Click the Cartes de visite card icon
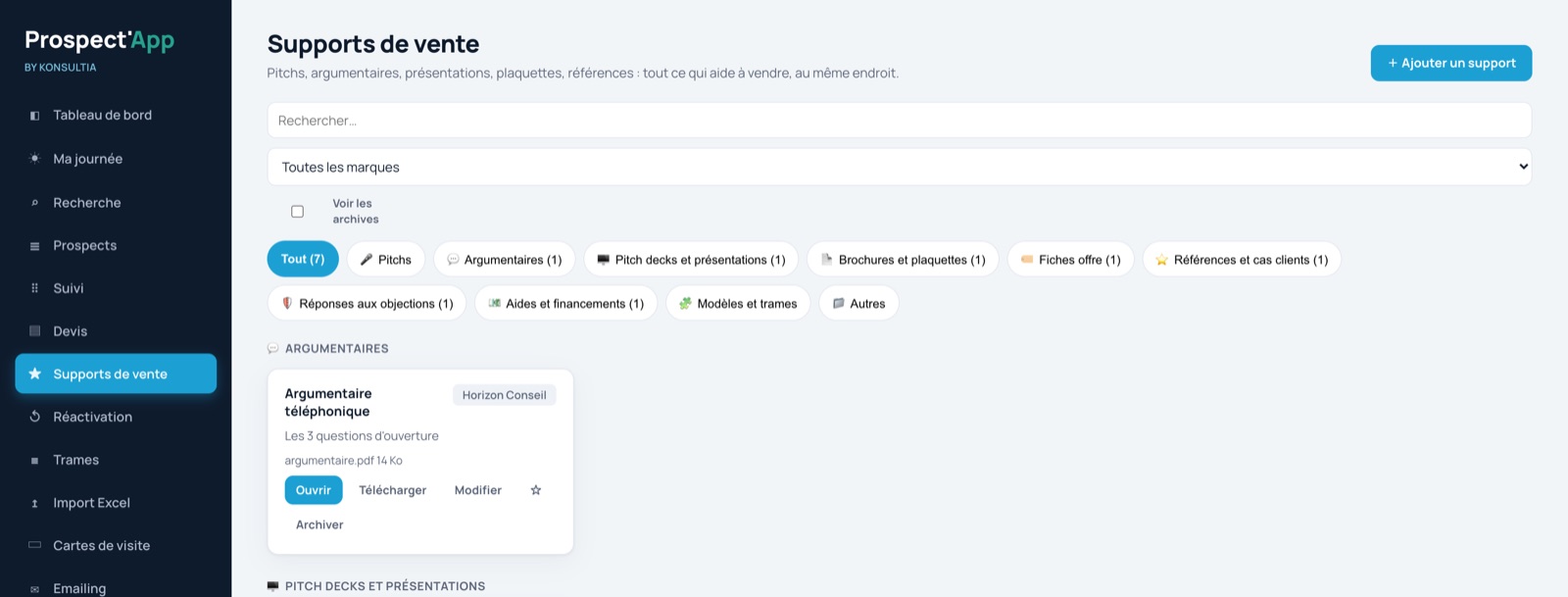 [34, 545]
